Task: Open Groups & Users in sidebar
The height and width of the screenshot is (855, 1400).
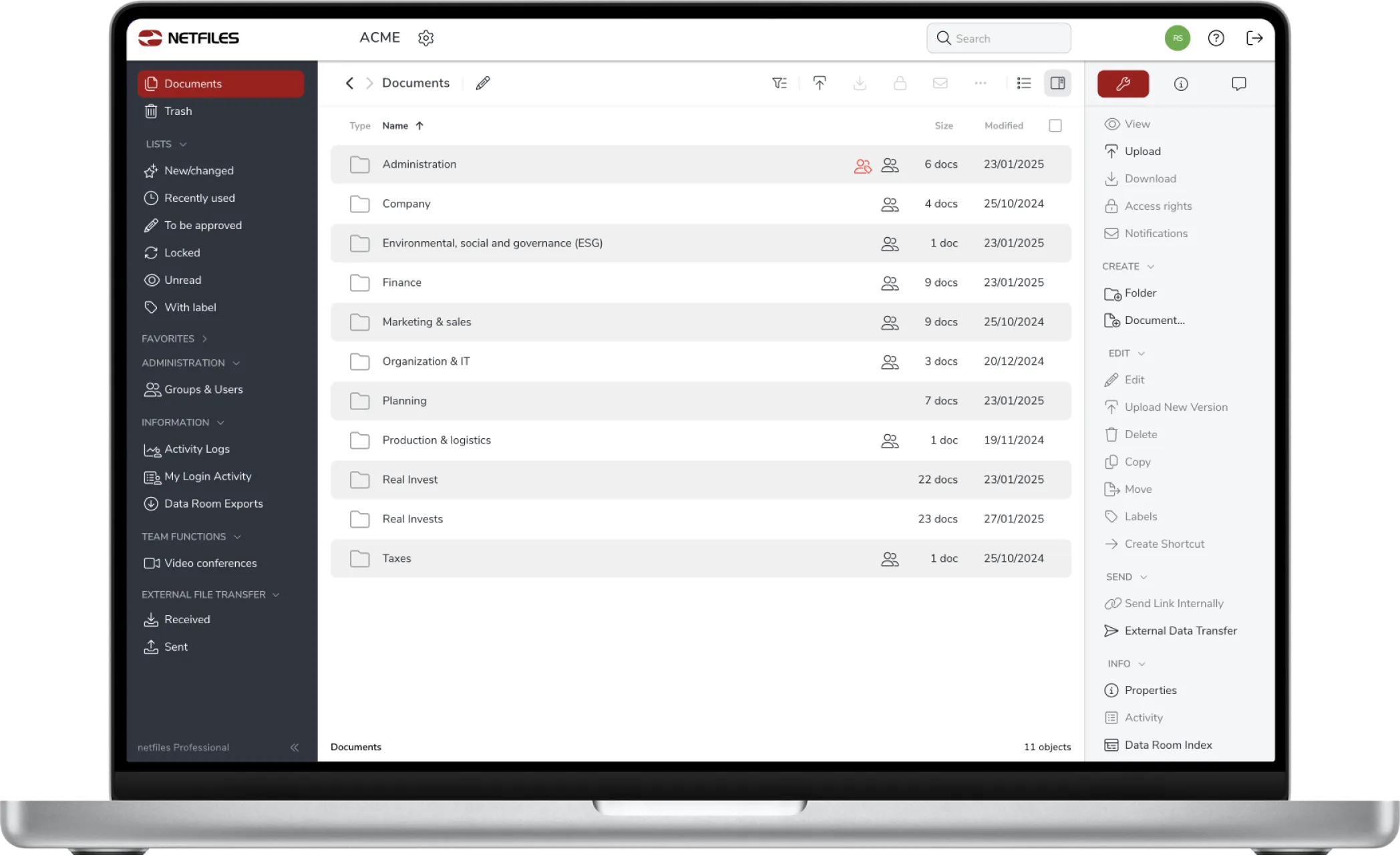Action: coord(203,389)
